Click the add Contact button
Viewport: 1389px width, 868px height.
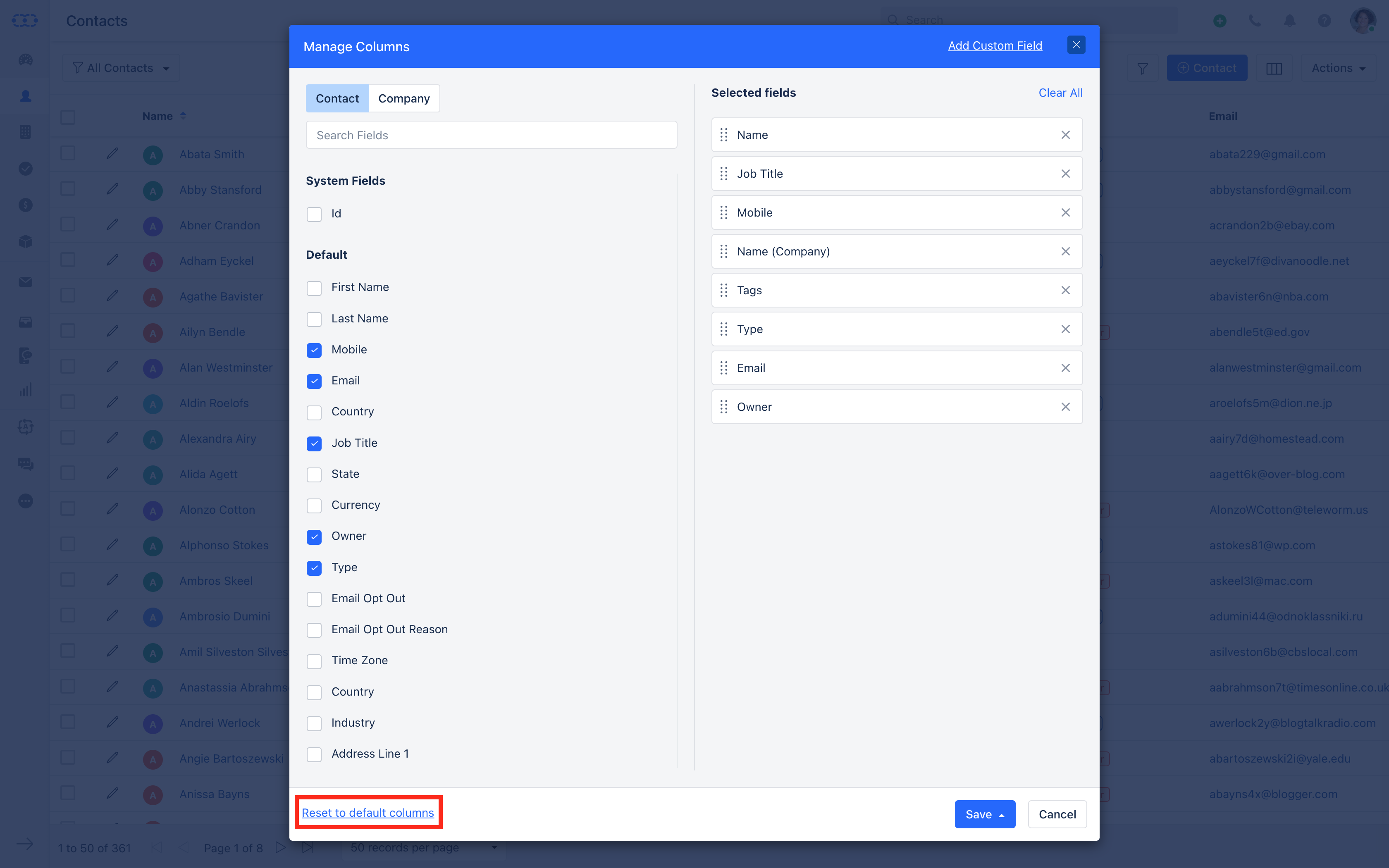1207,68
